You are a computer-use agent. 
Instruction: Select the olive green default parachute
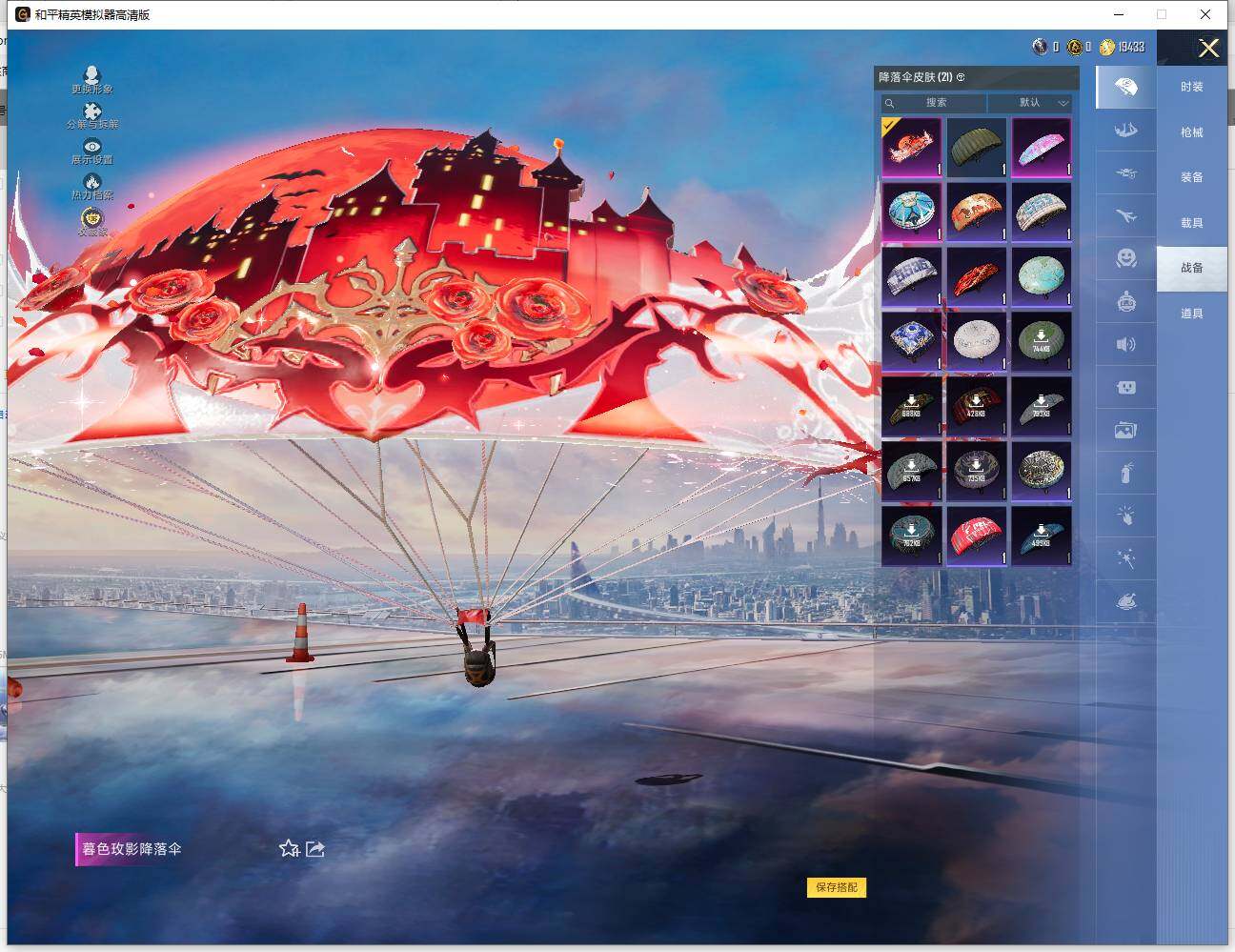977,147
